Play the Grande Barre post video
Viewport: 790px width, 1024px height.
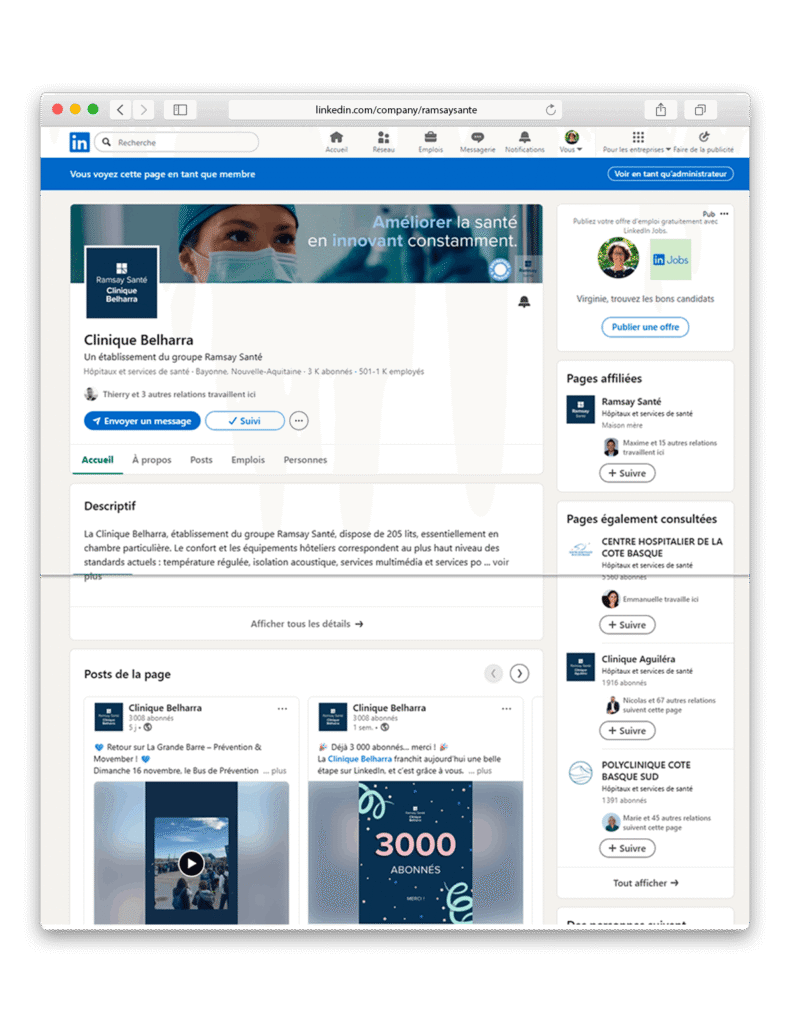191,863
